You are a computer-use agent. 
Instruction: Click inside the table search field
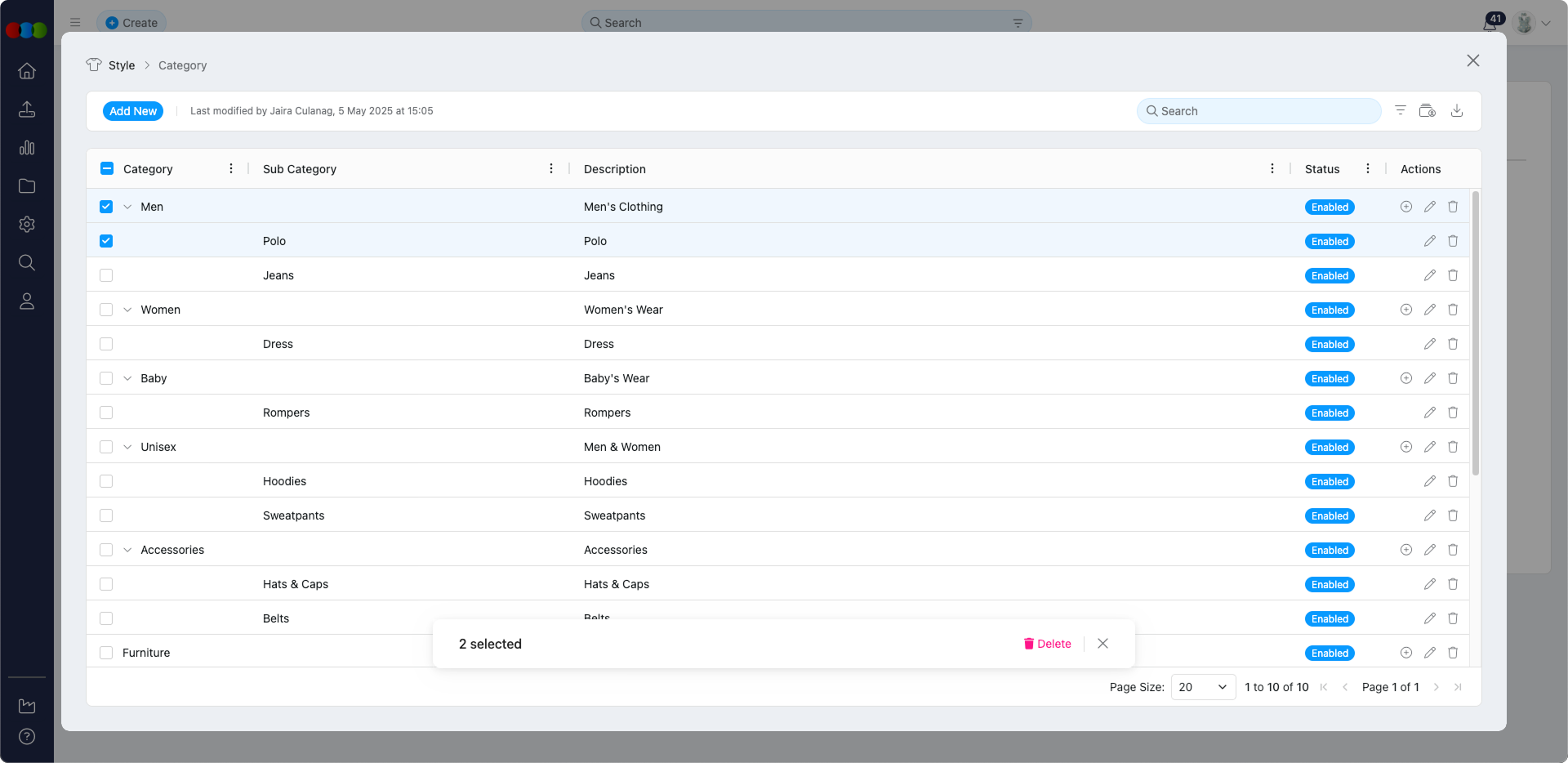(1258, 111)
